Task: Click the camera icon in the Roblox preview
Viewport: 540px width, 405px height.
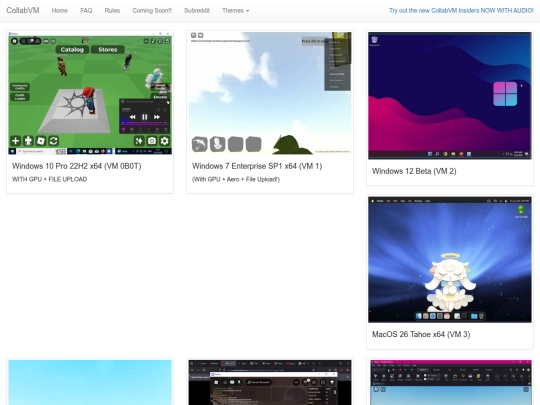Action: [x=152, y=141]
